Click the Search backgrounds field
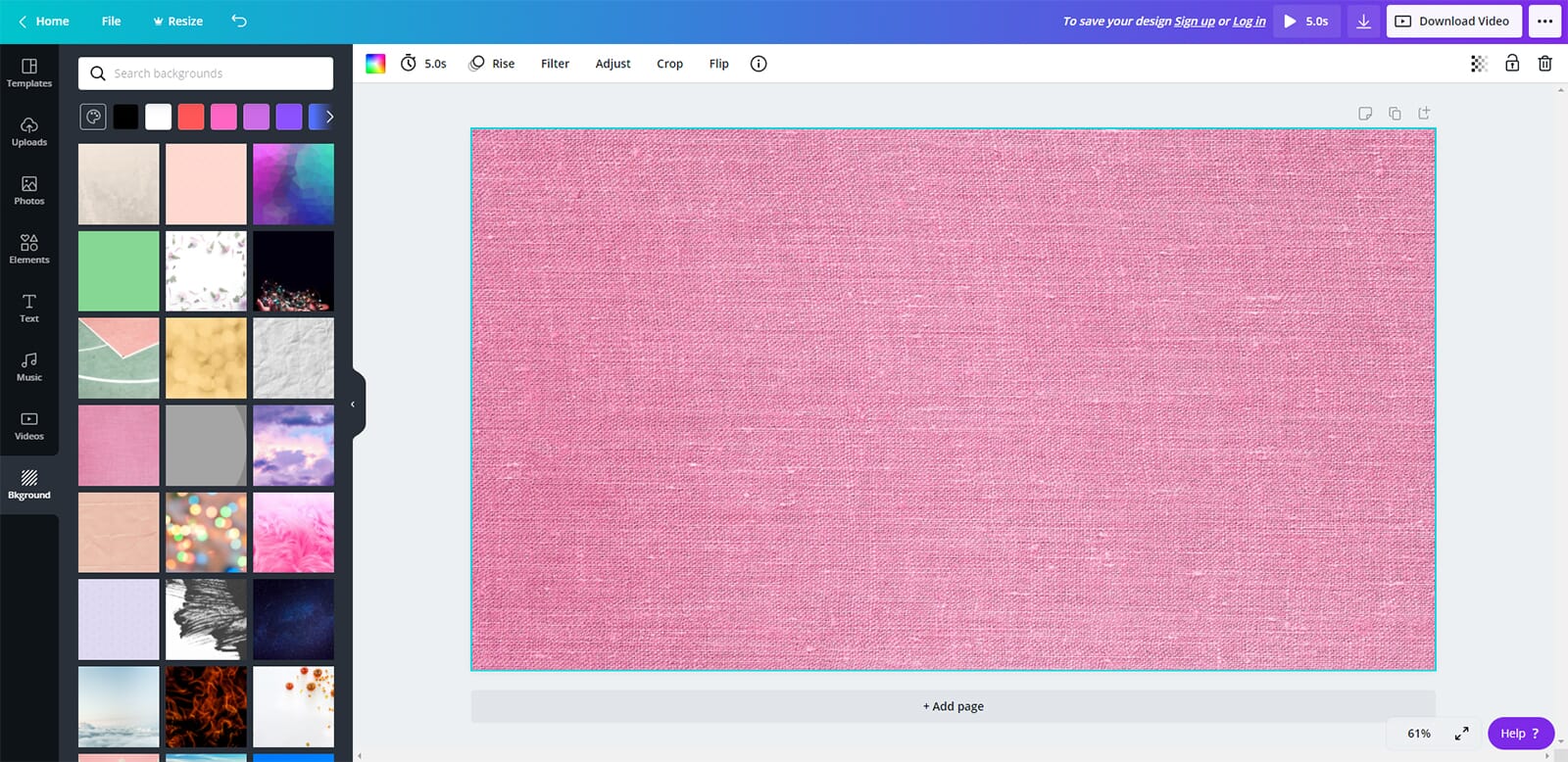 [206, 73]
